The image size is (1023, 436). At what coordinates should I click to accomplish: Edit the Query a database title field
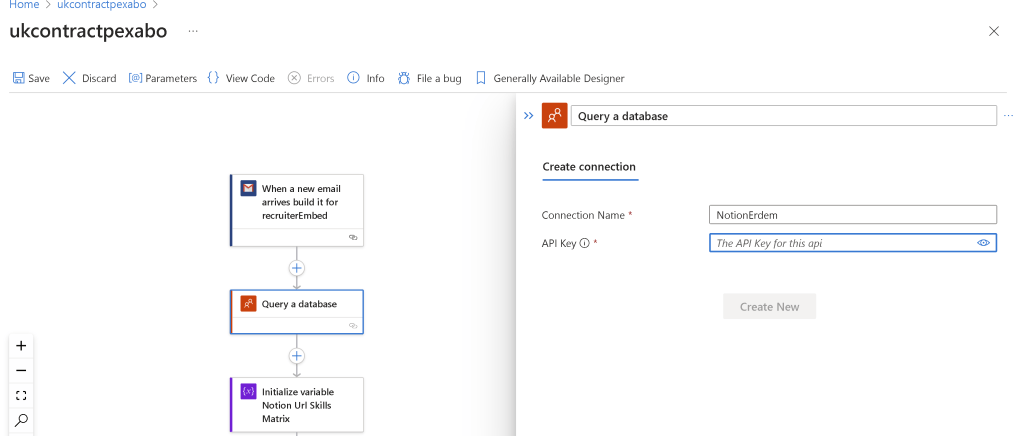784,116
